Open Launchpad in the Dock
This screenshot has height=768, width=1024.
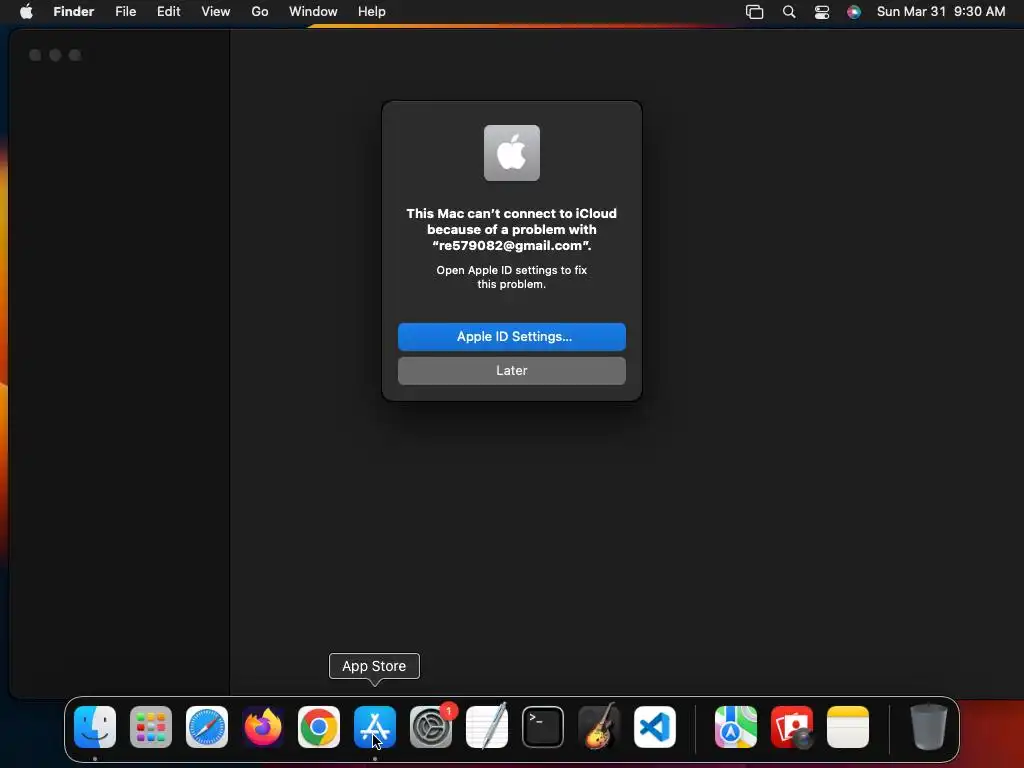(151, 727)
